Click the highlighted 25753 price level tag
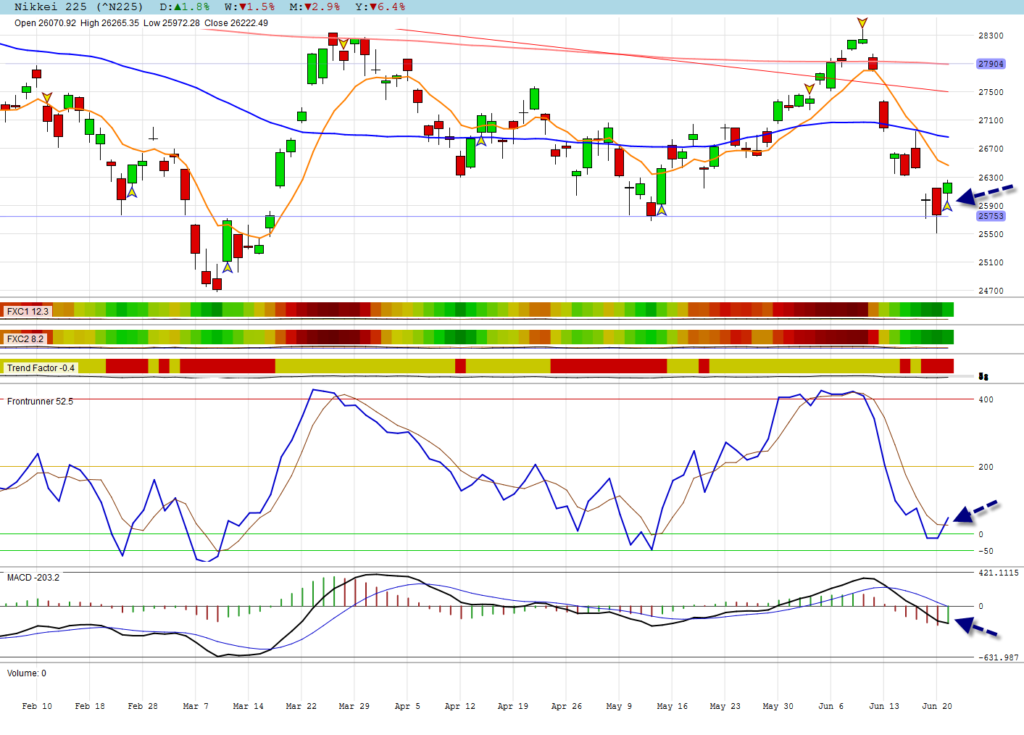 991,216
